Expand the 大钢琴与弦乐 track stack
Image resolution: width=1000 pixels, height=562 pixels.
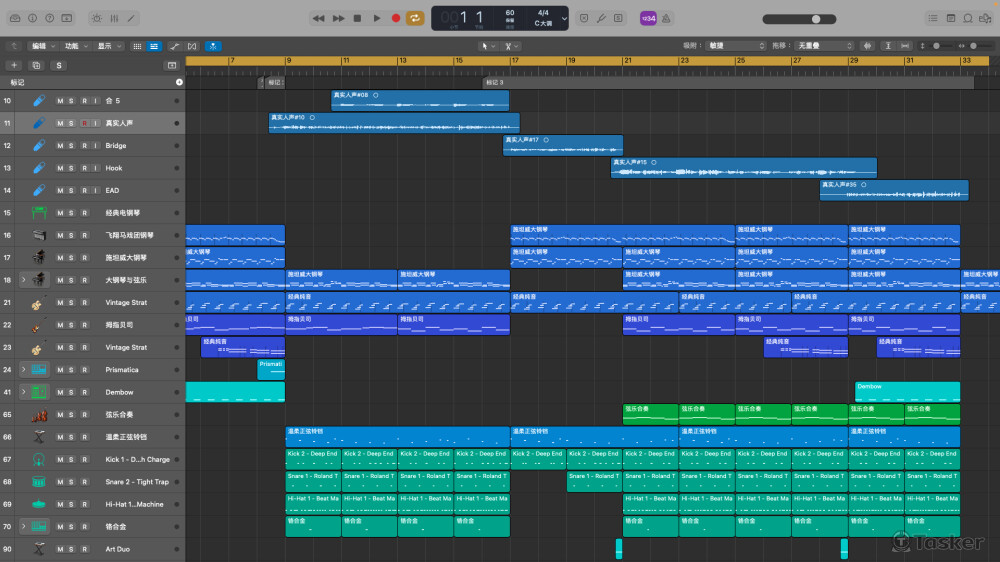coord(24,280)
